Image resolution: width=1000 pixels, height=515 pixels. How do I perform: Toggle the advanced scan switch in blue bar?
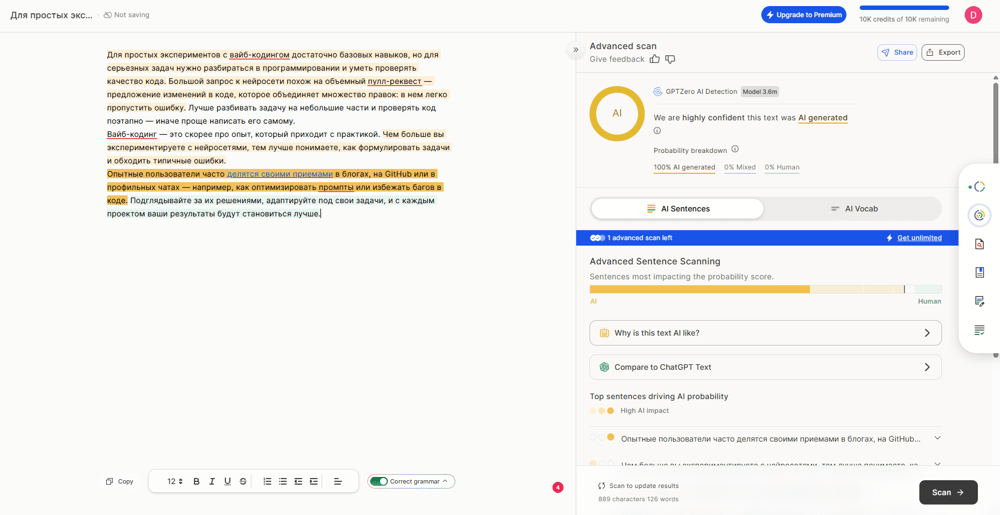click(x=597, y=238)
